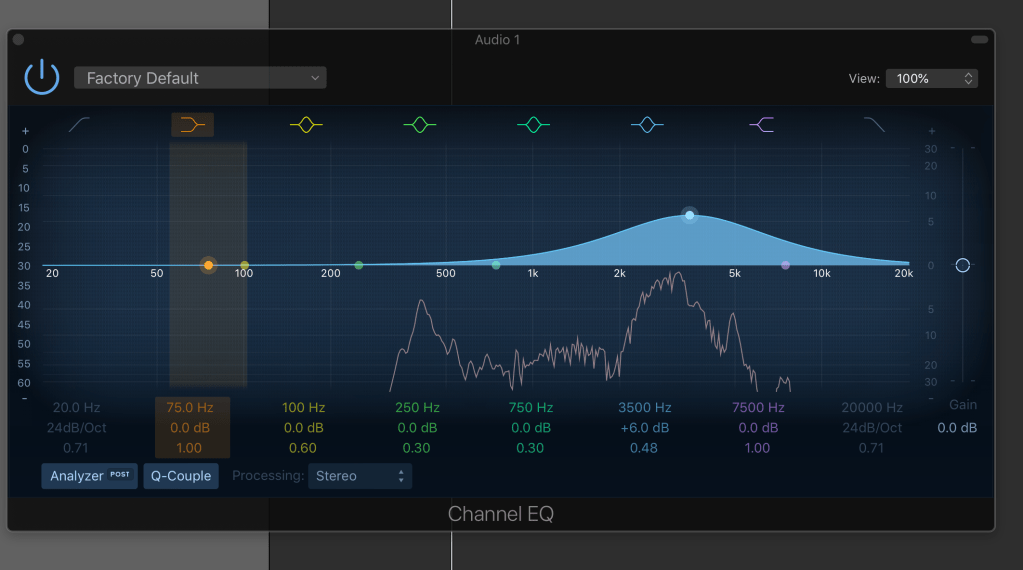This screenshot has width=1023, height=570.
Task: Open the View 100% size dropdown
Action: pos(931,78)
